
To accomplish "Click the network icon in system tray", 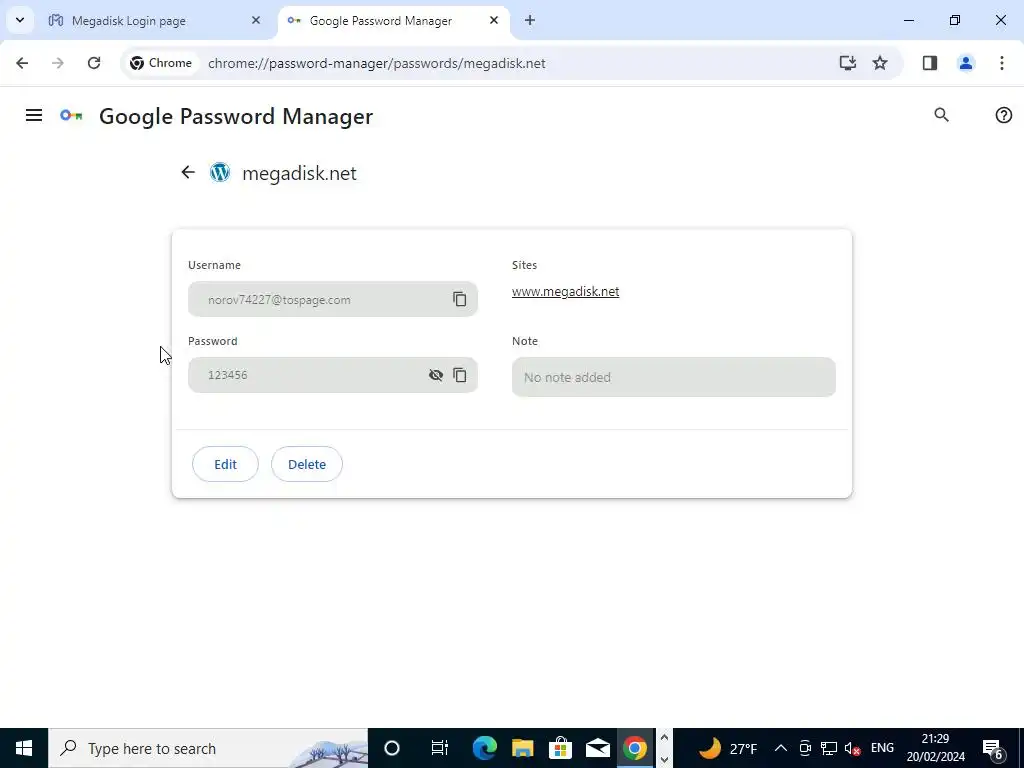I will [x=829, y=748].
